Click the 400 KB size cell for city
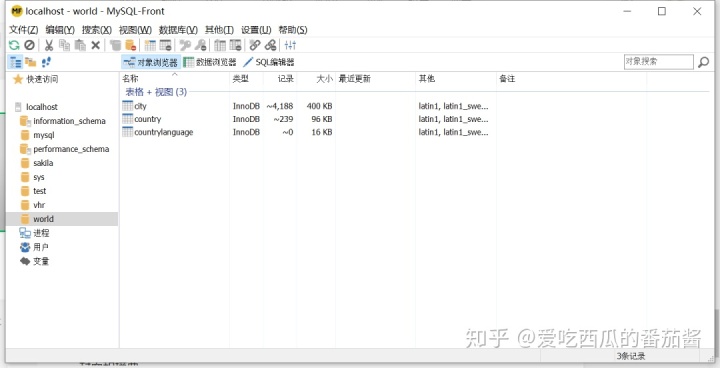Viewport: 720px width, 368px height. tap(320, 106)
